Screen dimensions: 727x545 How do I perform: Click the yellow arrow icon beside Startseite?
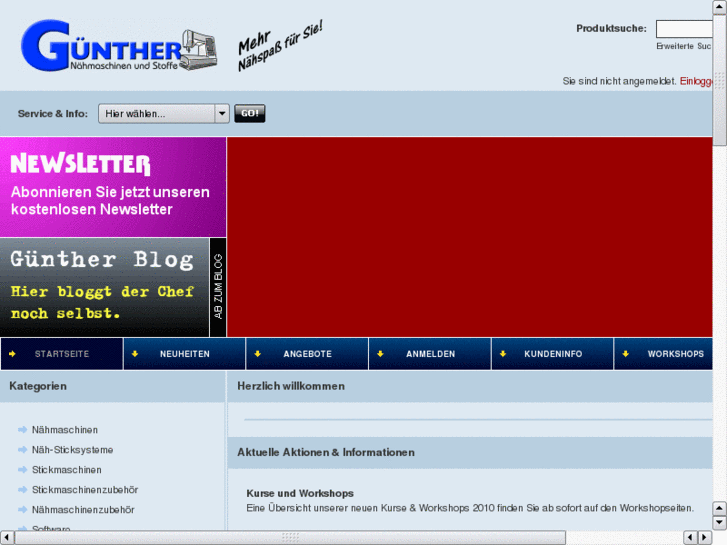(12, 354)
